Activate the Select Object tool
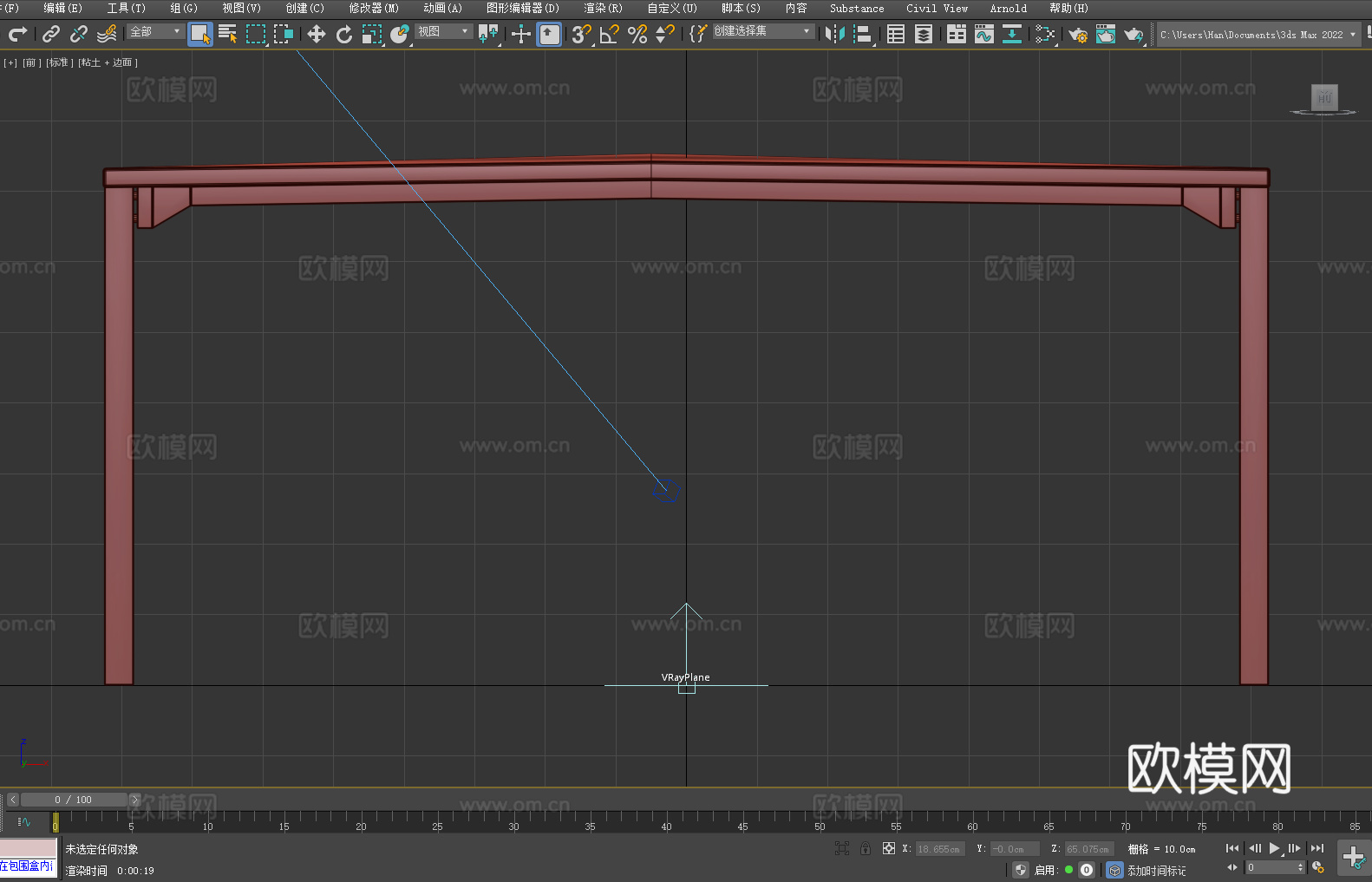The height and width of the screenshot is (882, 1372). (x=200, y=34)
